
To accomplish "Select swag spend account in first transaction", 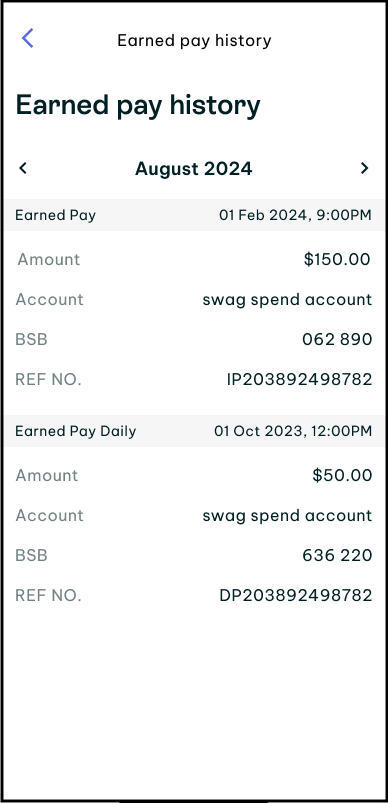I will pyautogui.click(x=287, y=300).
